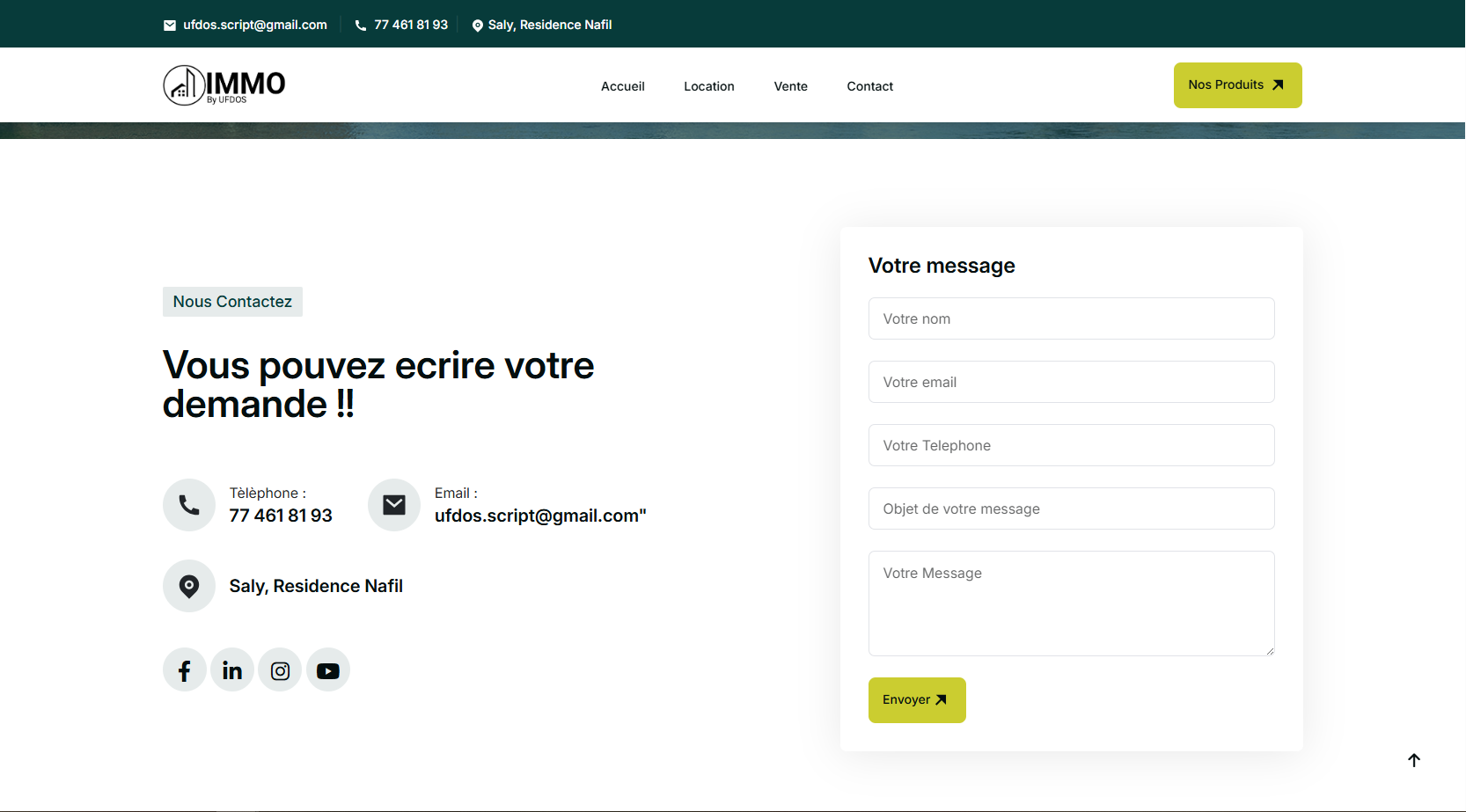The width and height of the screenshot is (1466, 812).
Task: Click into the Votre Telephone field
Action: point(1071,445)
